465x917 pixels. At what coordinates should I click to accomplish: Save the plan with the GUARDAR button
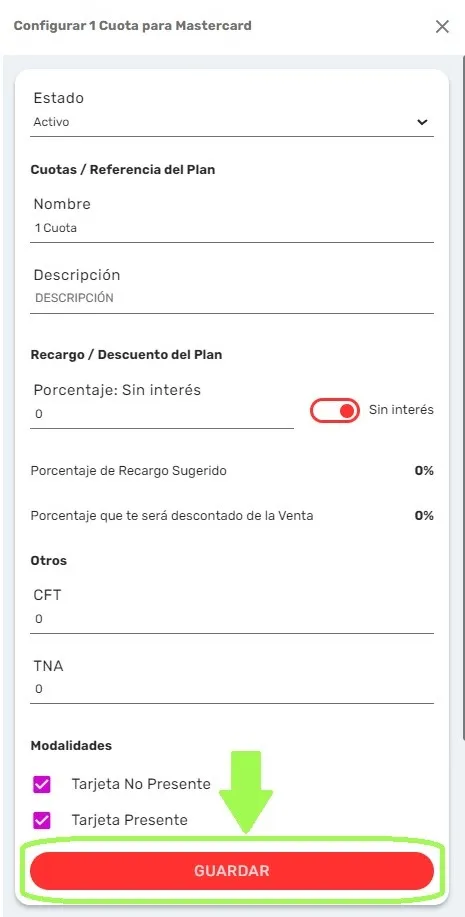point(232,871)
